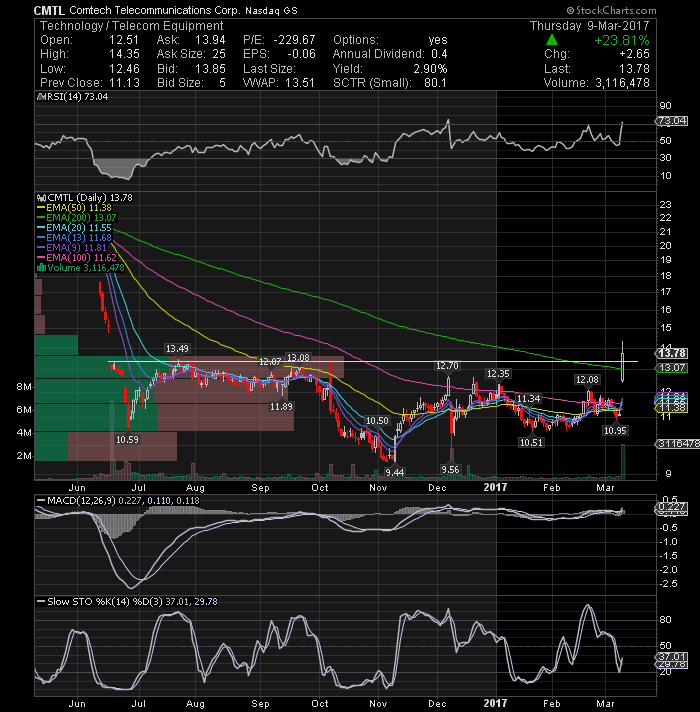The width and height of the screenshot is (700, 712).
Task: Click the tall green volume bar in March
Action: pyautogui.click(x=623, y=462)
